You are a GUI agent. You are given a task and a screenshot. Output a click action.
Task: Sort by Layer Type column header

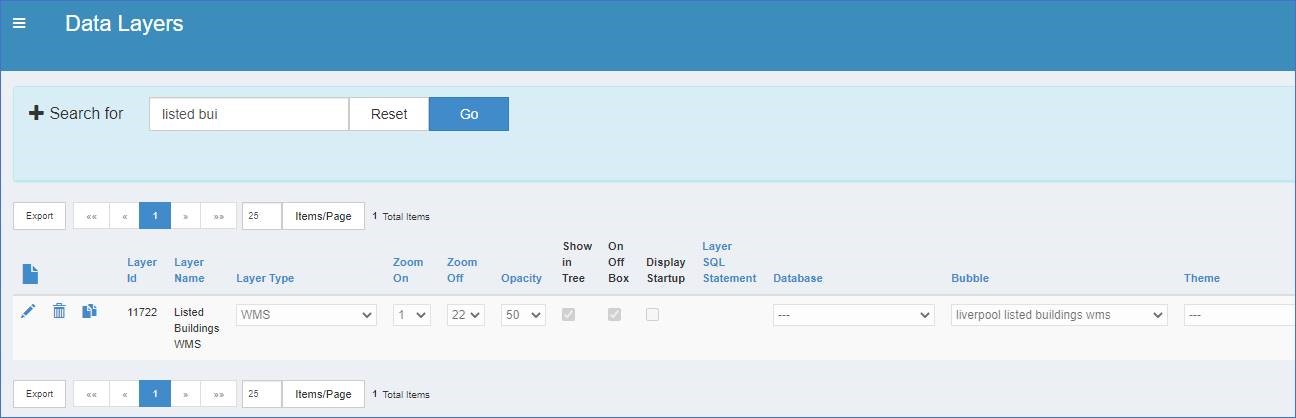pyautogui.click(x=265, y=278)
